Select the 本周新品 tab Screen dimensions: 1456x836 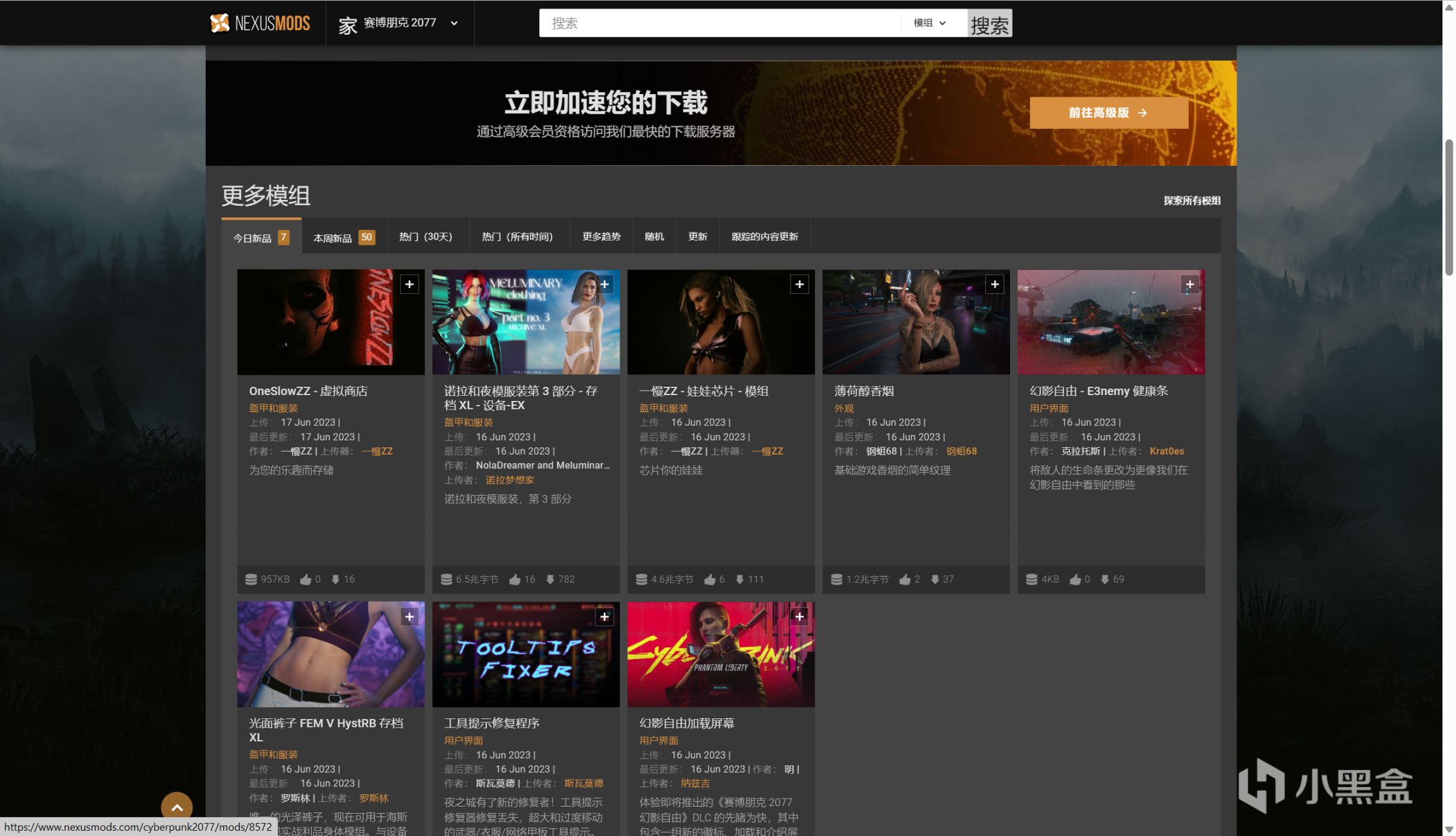coord(344,238)
